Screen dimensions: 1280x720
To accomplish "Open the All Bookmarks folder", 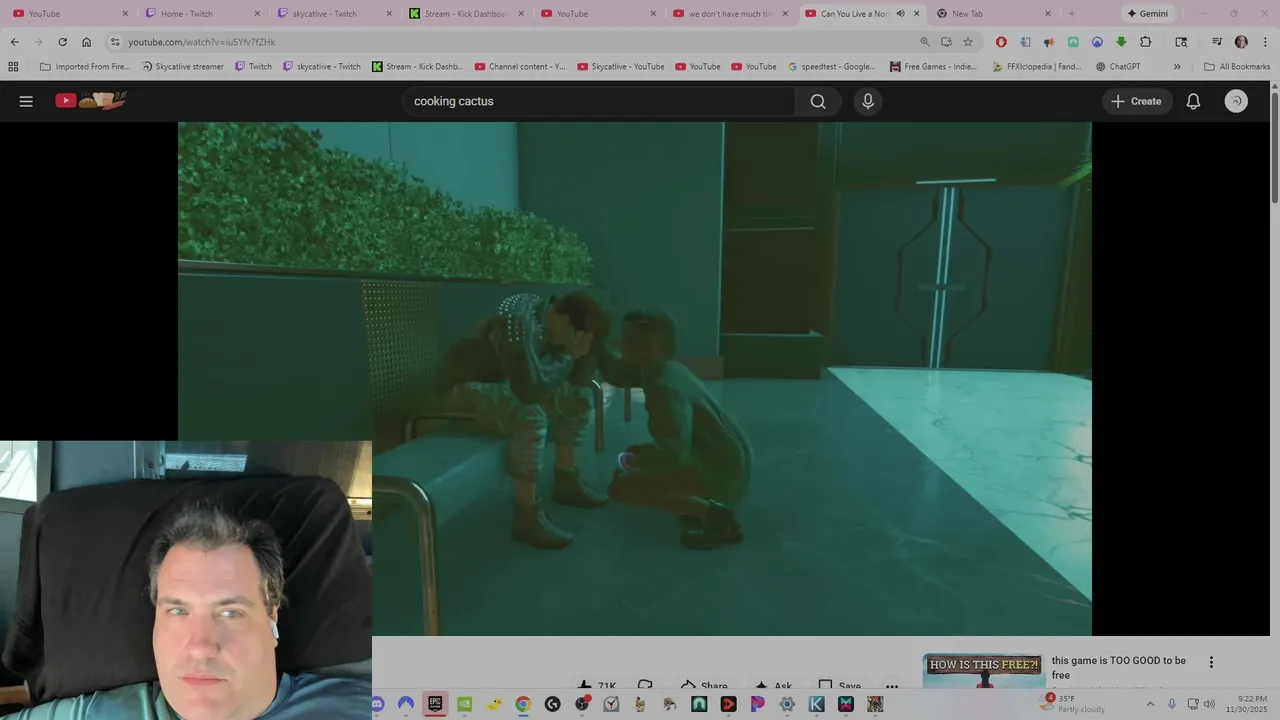I will [1236, 67].
